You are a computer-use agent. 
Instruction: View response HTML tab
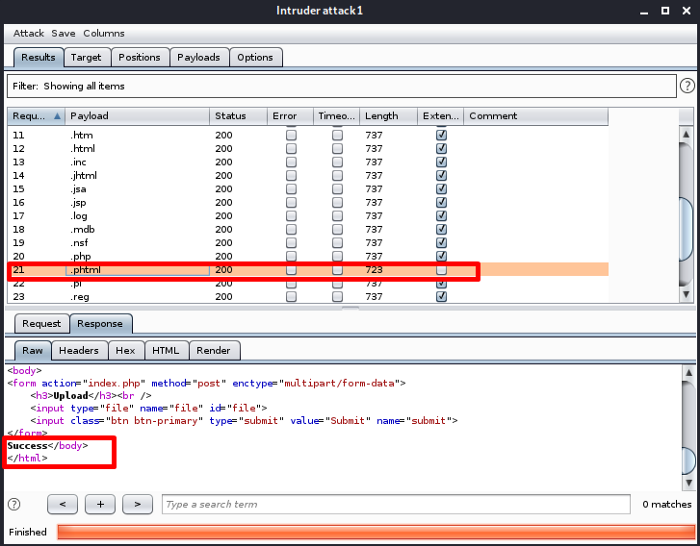coord(166,350)
